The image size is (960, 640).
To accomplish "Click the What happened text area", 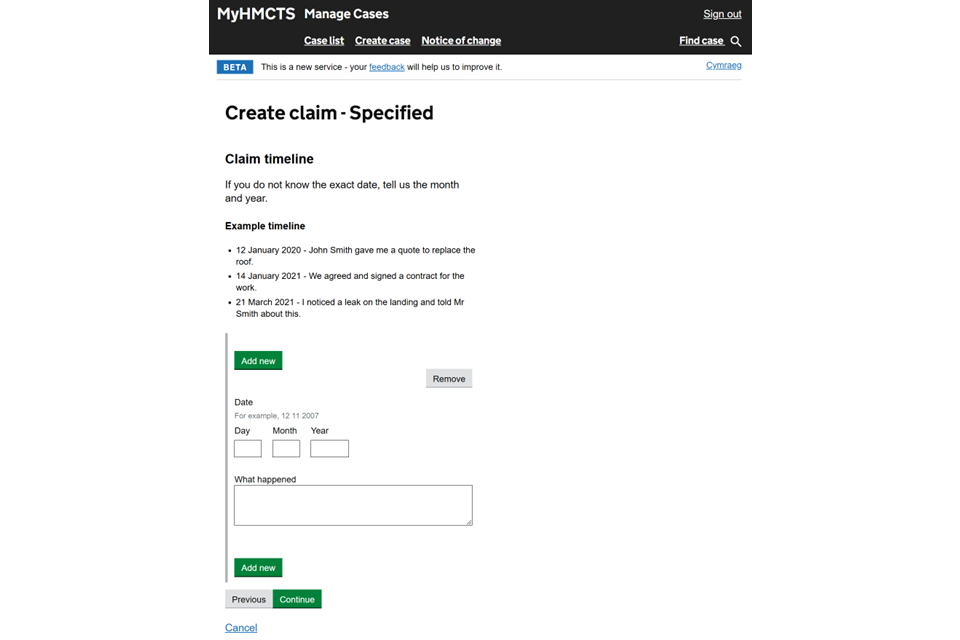I will [x=353, y=505].
